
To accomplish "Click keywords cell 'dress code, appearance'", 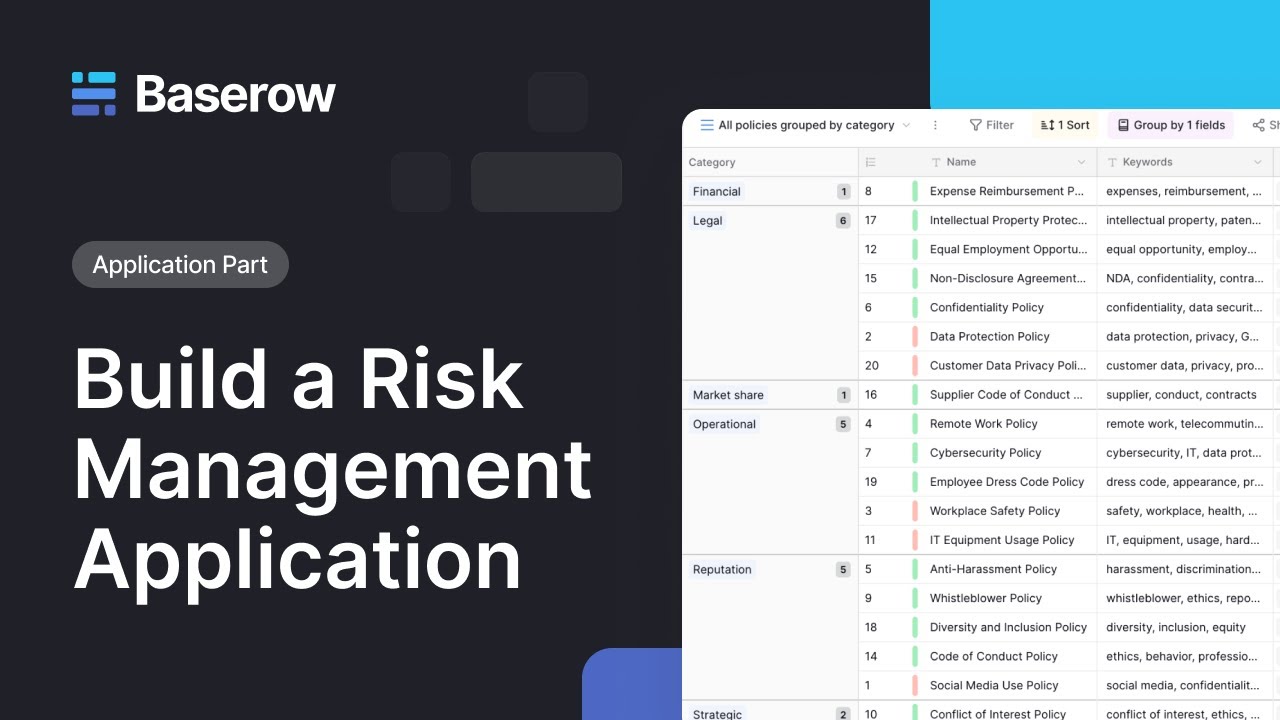I will click(1185, 481).
